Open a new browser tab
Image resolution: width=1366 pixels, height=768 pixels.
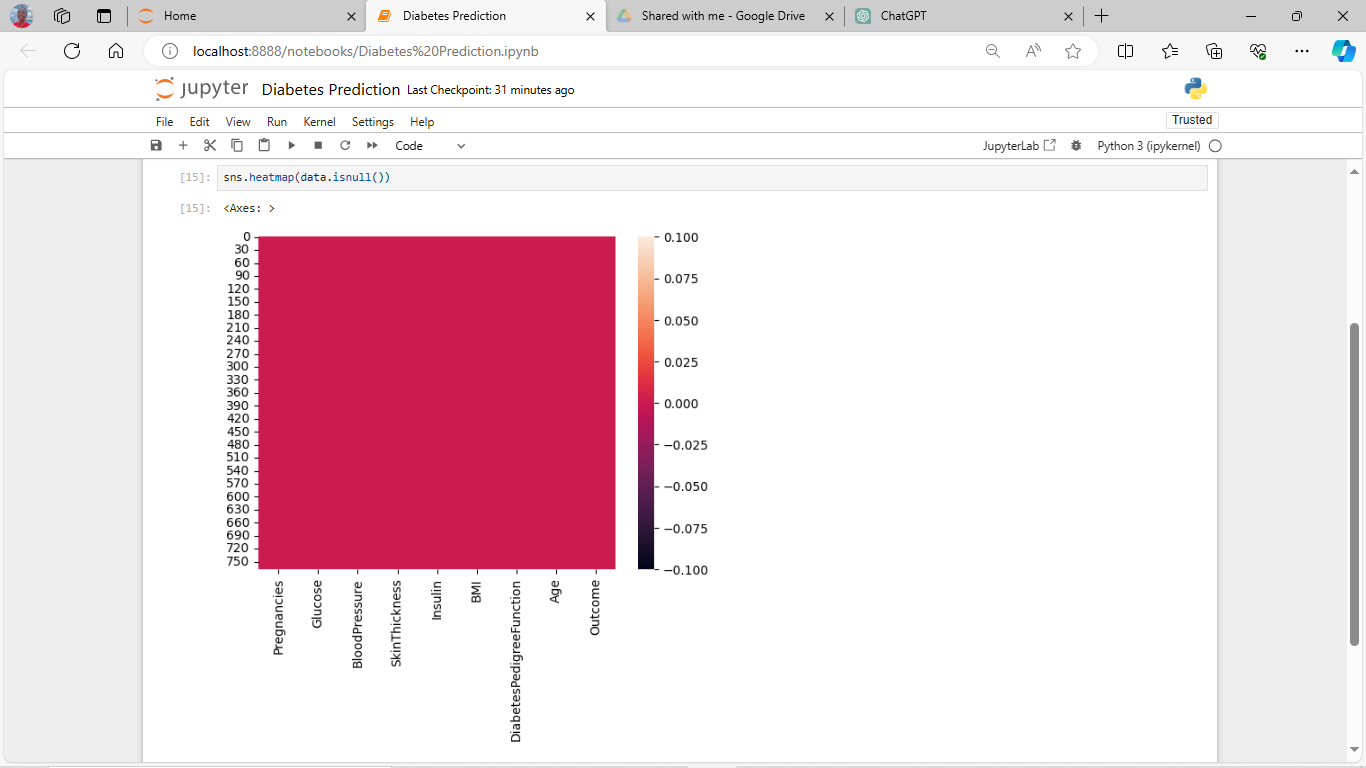(1101, 16)
